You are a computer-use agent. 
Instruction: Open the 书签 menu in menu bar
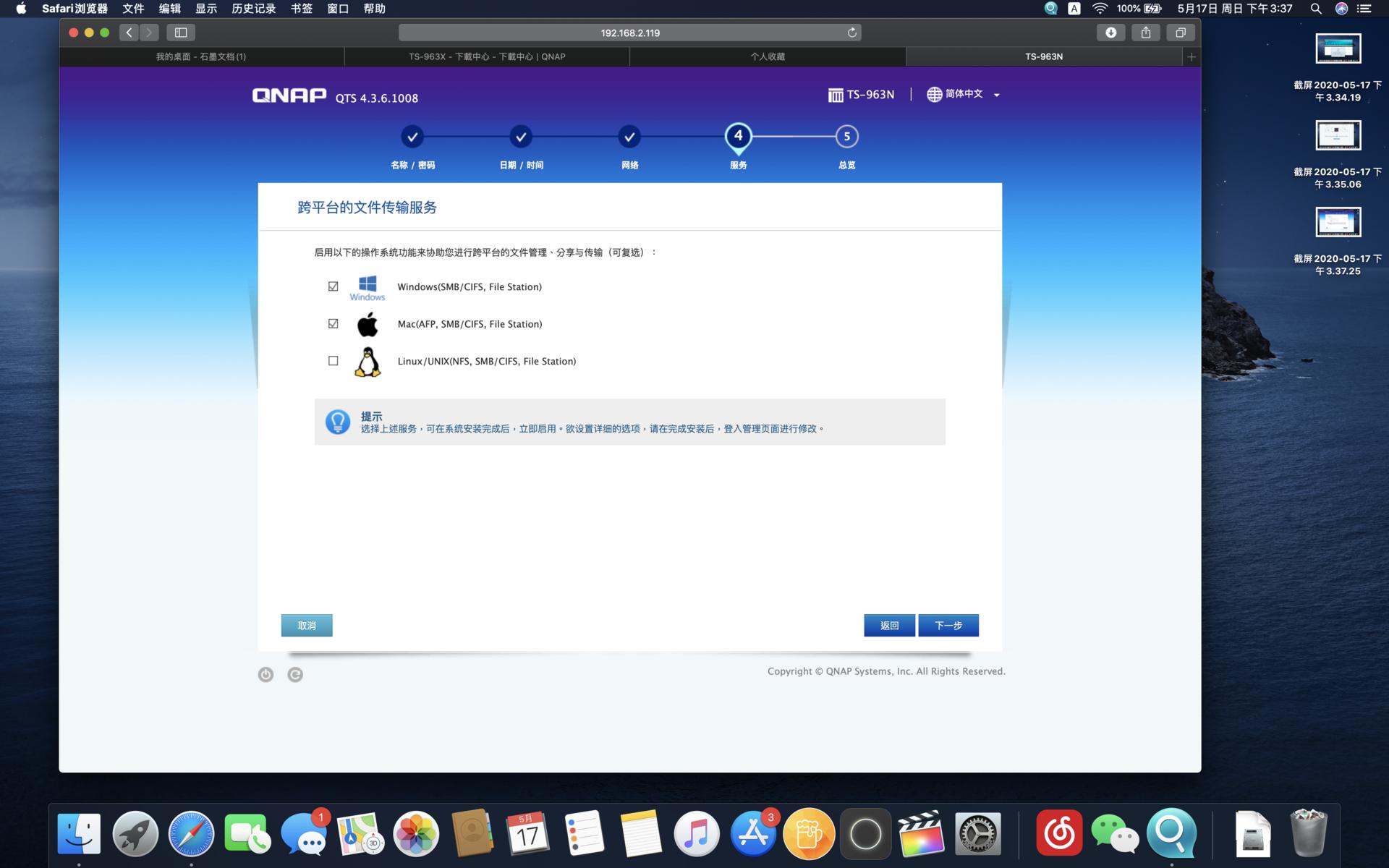tap(301, 9)
